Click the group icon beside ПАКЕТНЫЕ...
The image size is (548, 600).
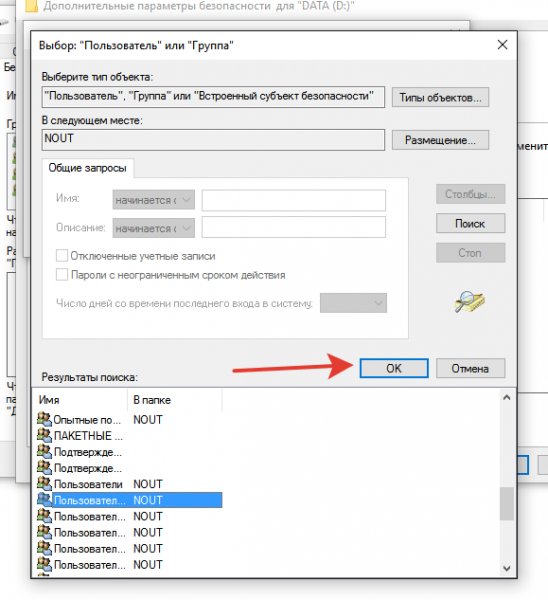coord(44,435)
